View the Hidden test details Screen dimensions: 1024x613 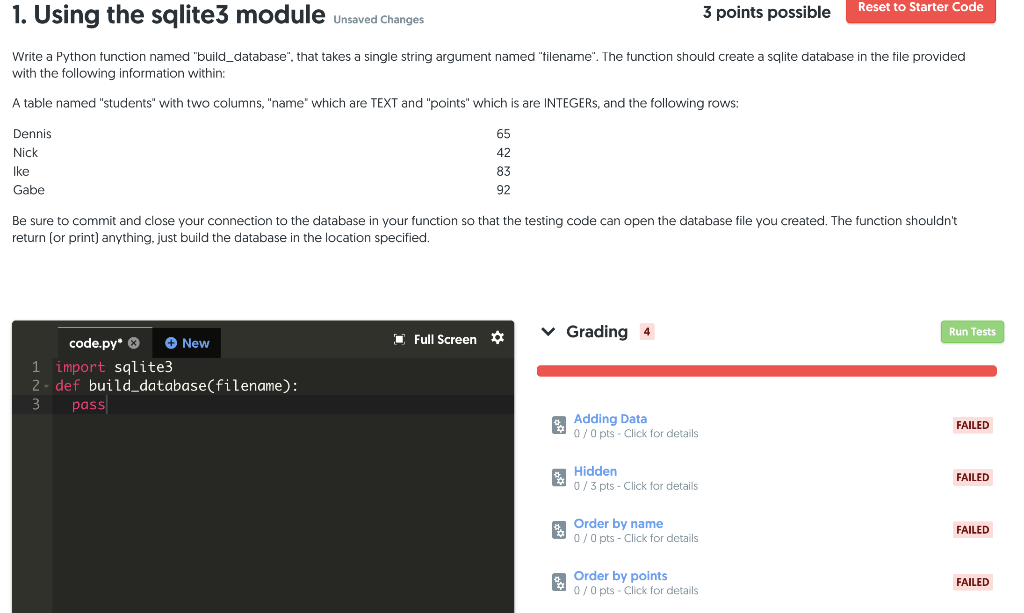[x=595, y=471]
